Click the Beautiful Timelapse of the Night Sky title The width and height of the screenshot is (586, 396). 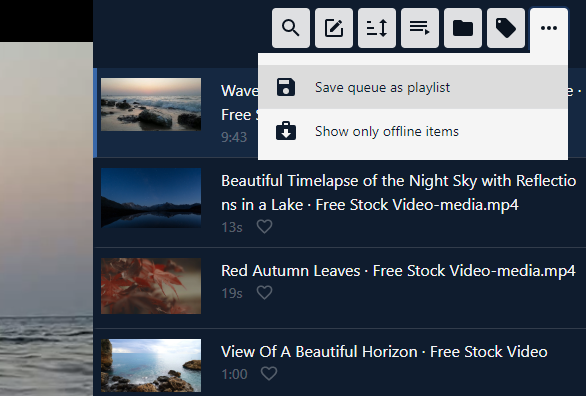coord(398,193)
